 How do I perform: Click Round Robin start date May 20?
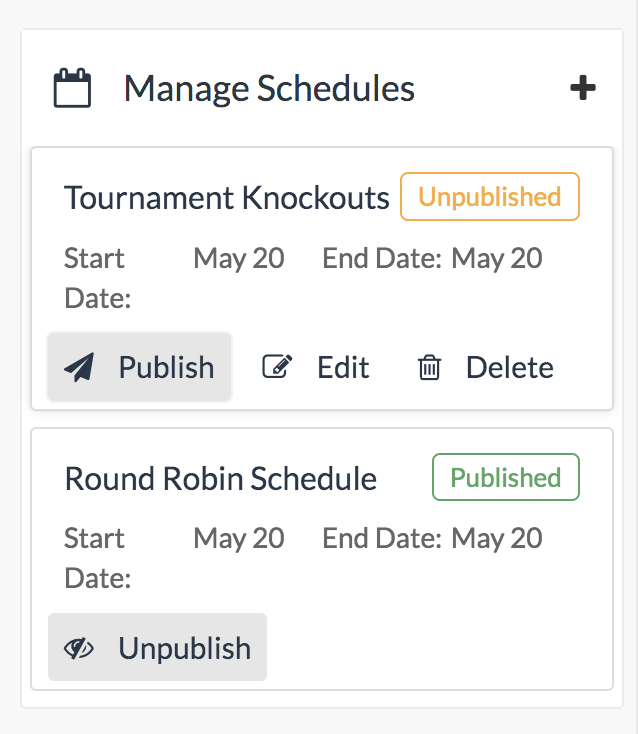pos(238,539)
